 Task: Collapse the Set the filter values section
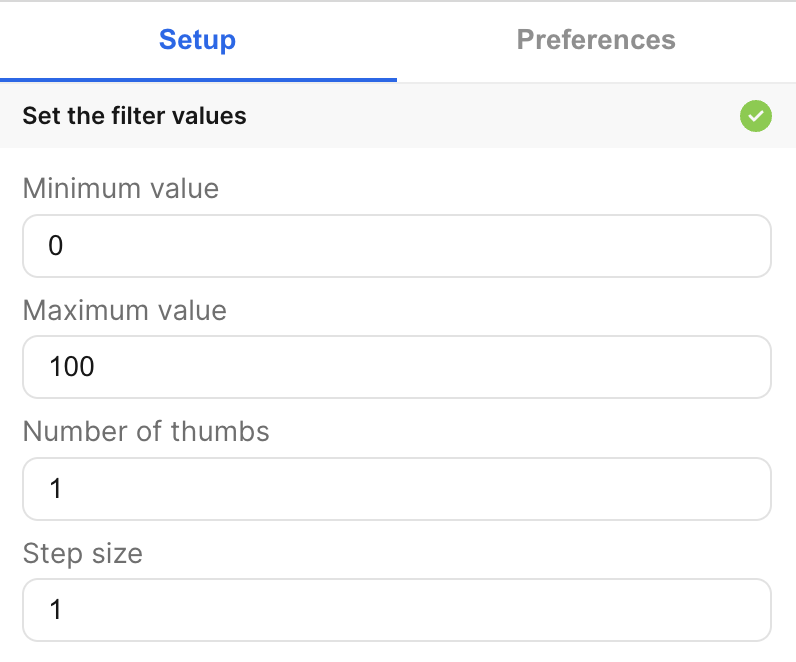point(398,116)
